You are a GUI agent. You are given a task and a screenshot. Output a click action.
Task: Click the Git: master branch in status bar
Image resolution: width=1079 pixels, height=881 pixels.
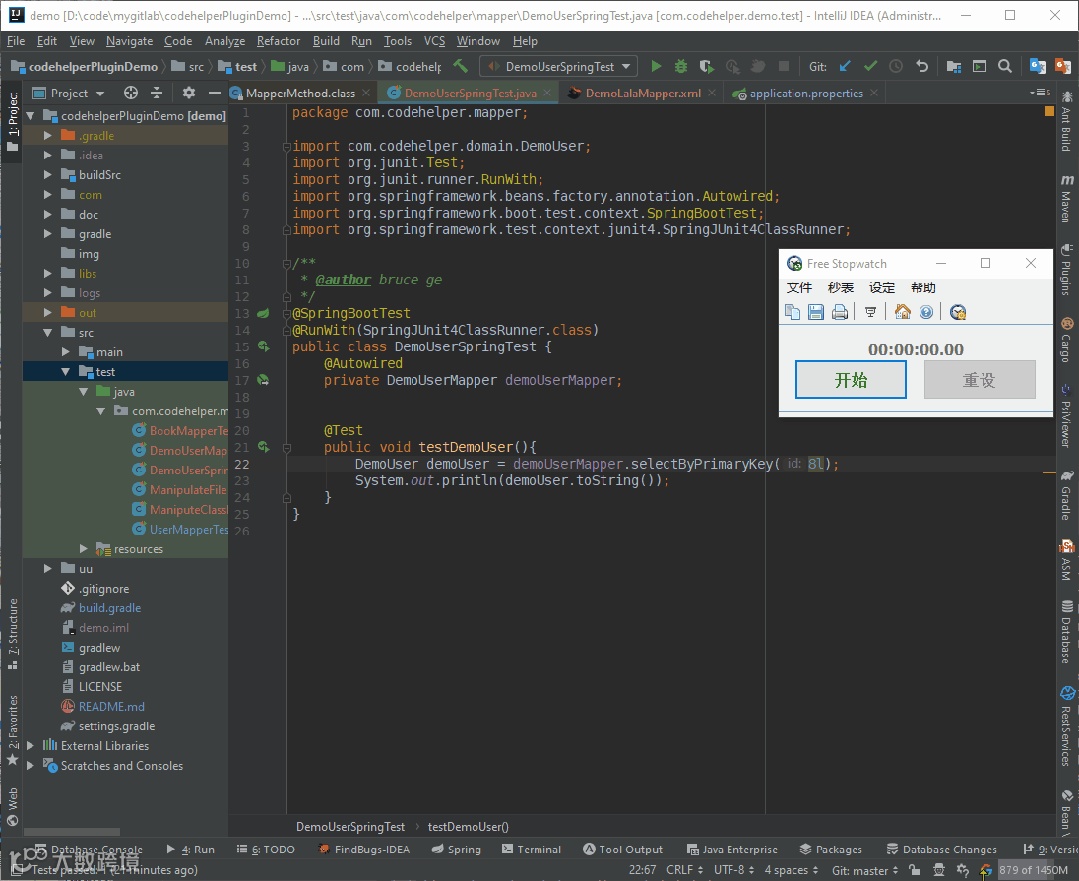[x=859, y=870]
